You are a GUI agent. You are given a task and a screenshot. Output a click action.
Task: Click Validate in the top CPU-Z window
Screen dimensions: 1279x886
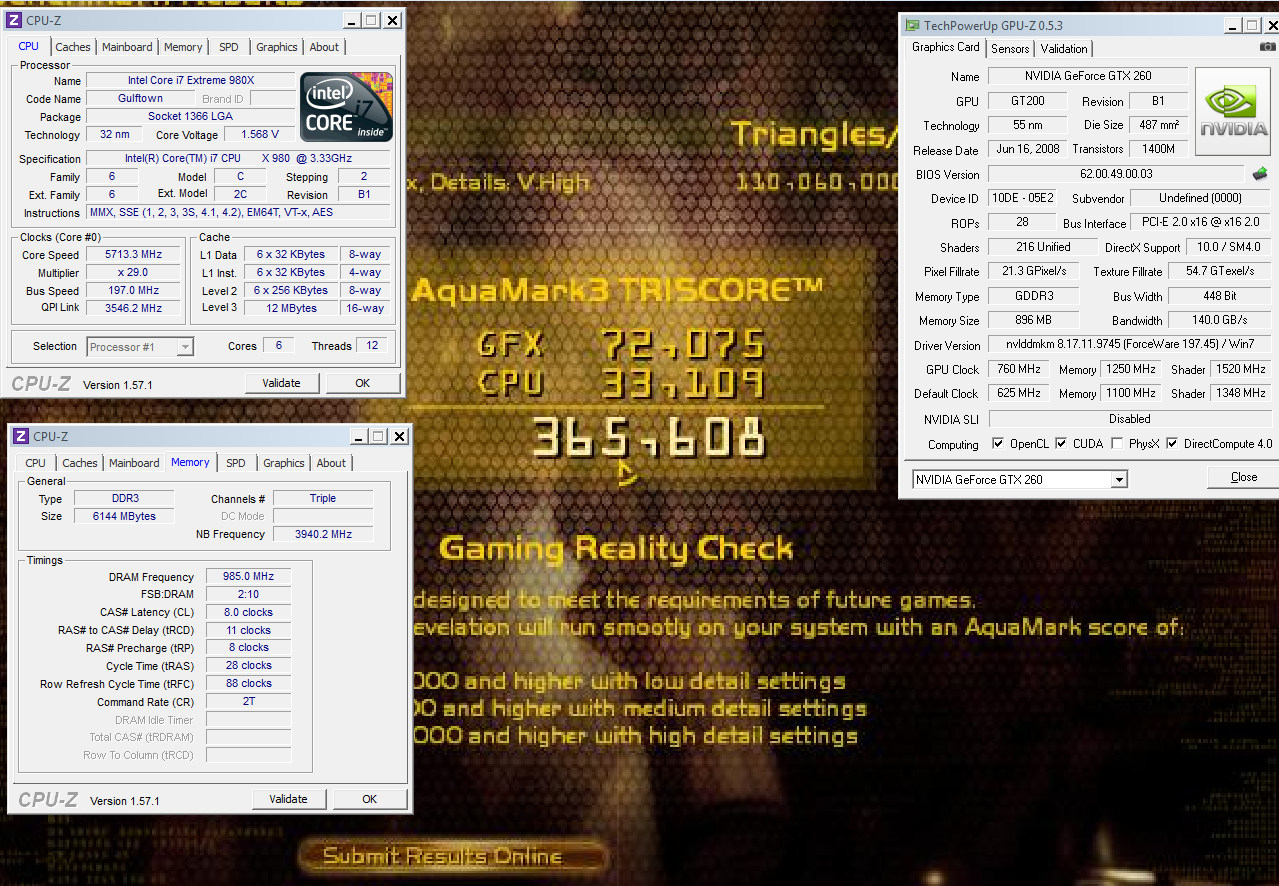point(281,383)
